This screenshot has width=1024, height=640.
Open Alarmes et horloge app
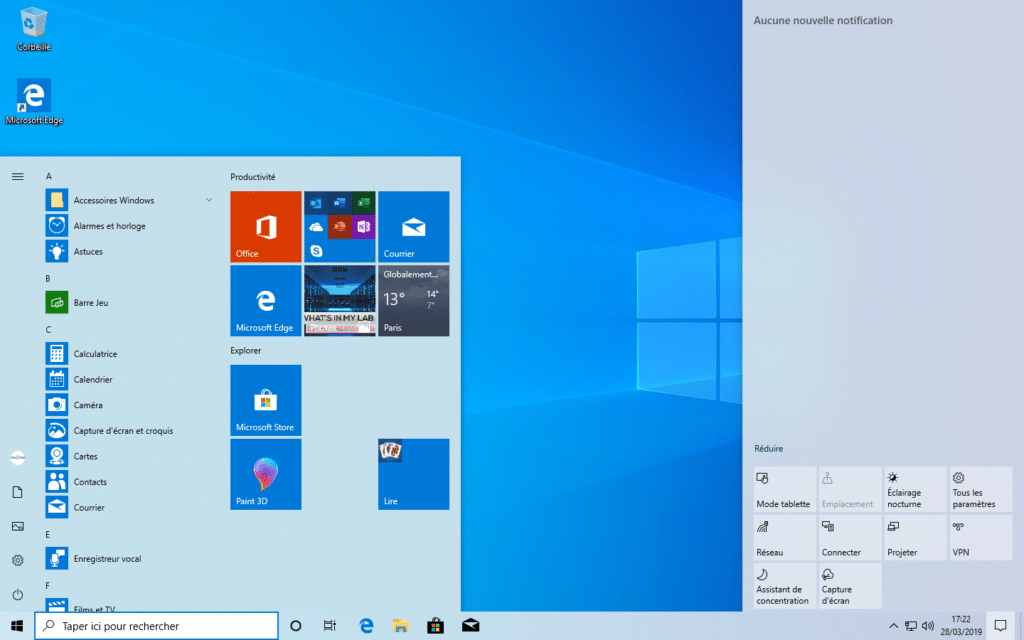coord(129,226)
